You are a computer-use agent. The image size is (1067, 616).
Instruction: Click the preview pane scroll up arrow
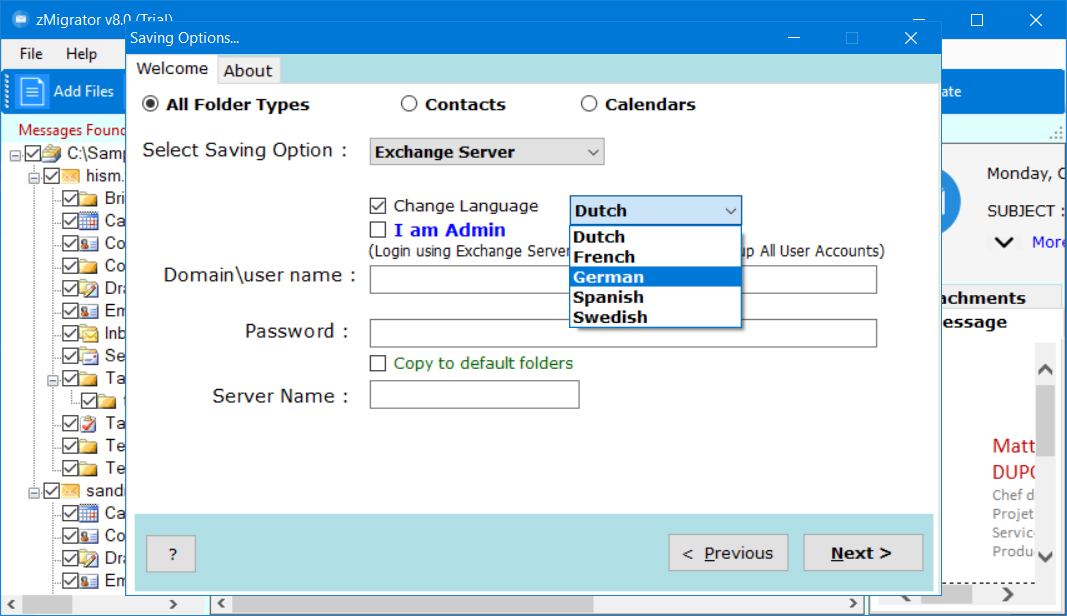coord(1045,370)
